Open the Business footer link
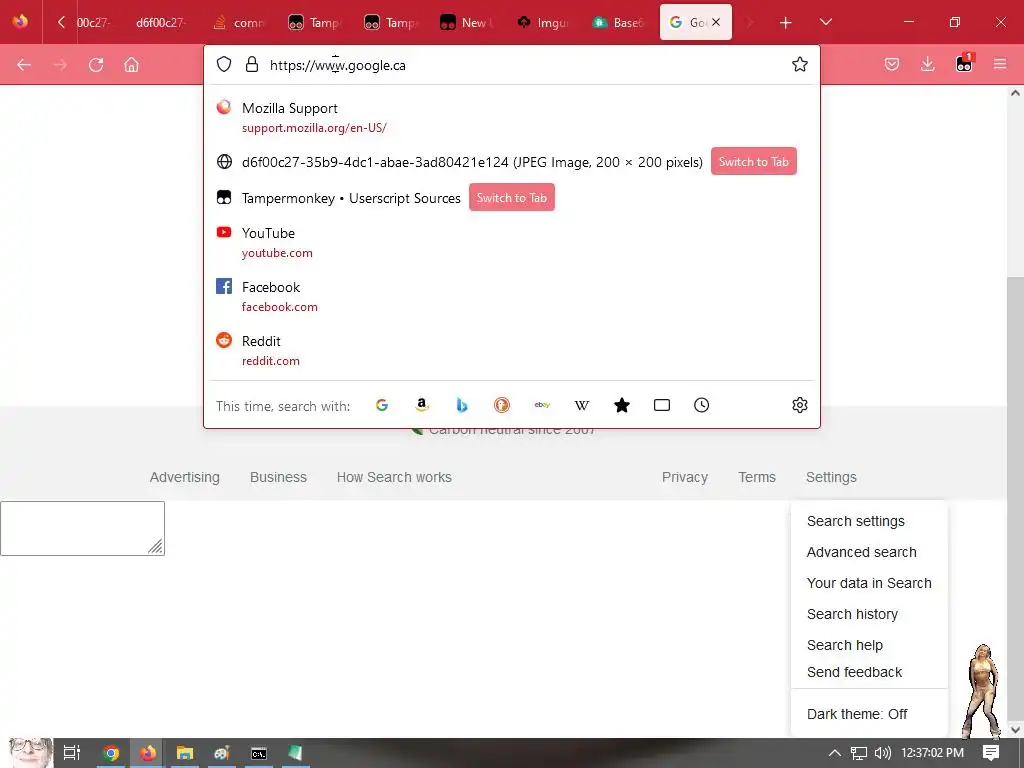Screen dimensions: 1024x768 278,477
